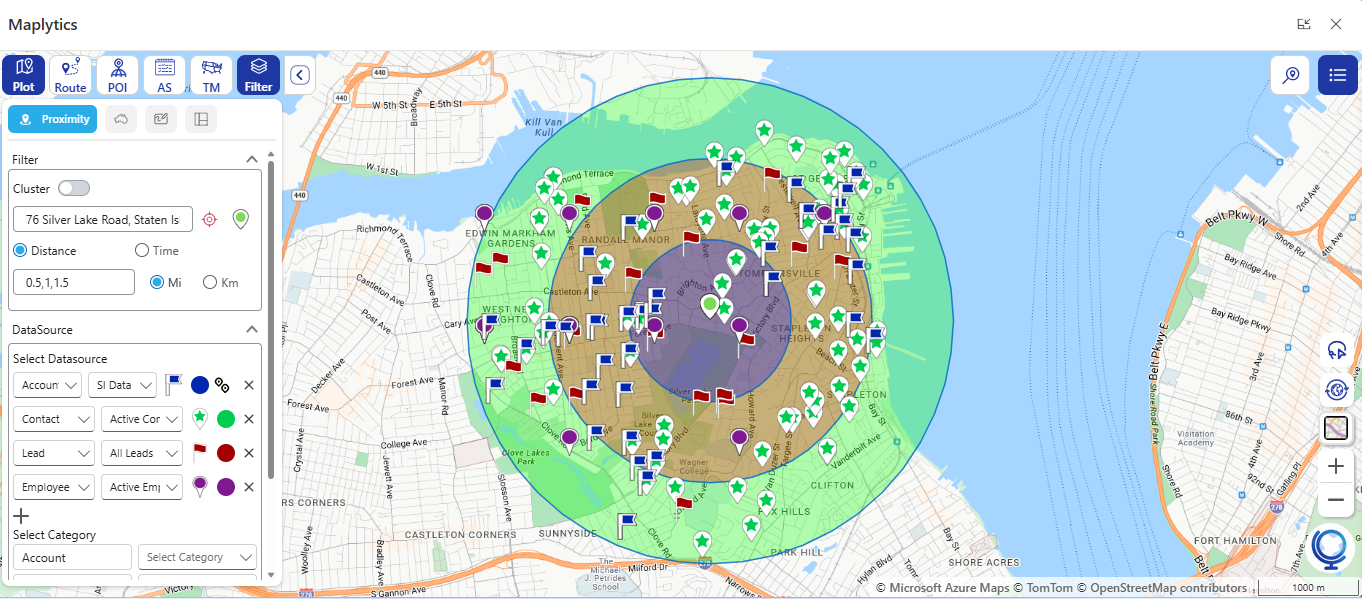Open the Account entity dropdown
This screenshot has height=599, width=1362.
(48, 385)
